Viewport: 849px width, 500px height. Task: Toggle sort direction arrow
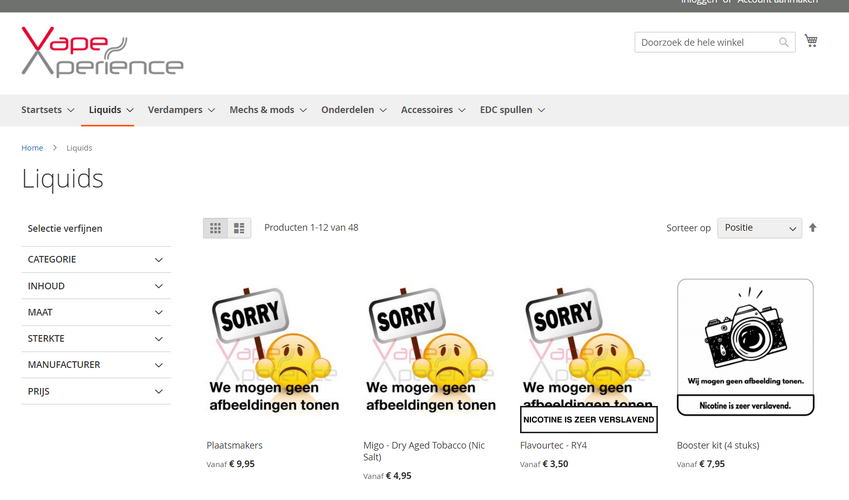pyautogui.click(x=813, y=228)
